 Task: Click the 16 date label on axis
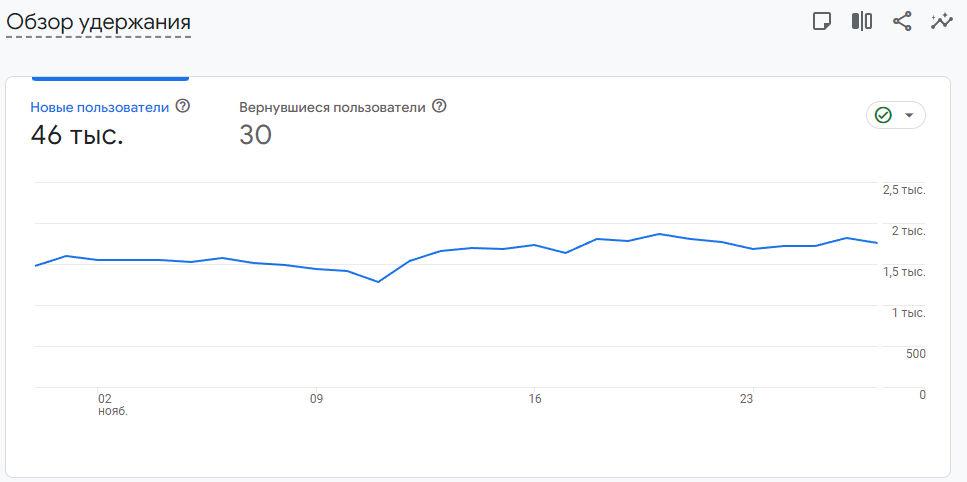coord(535,399)
